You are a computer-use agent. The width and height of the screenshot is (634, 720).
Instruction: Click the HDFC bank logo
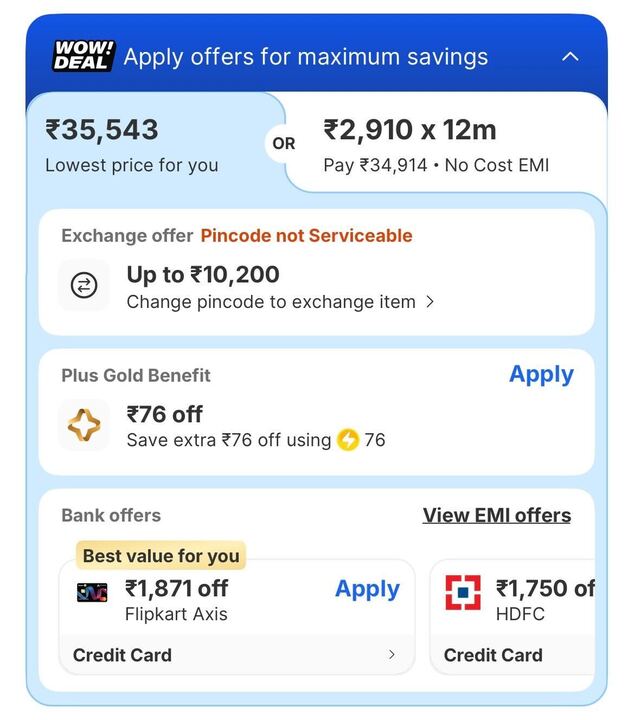pyautogui.click(x=463, y=592)
